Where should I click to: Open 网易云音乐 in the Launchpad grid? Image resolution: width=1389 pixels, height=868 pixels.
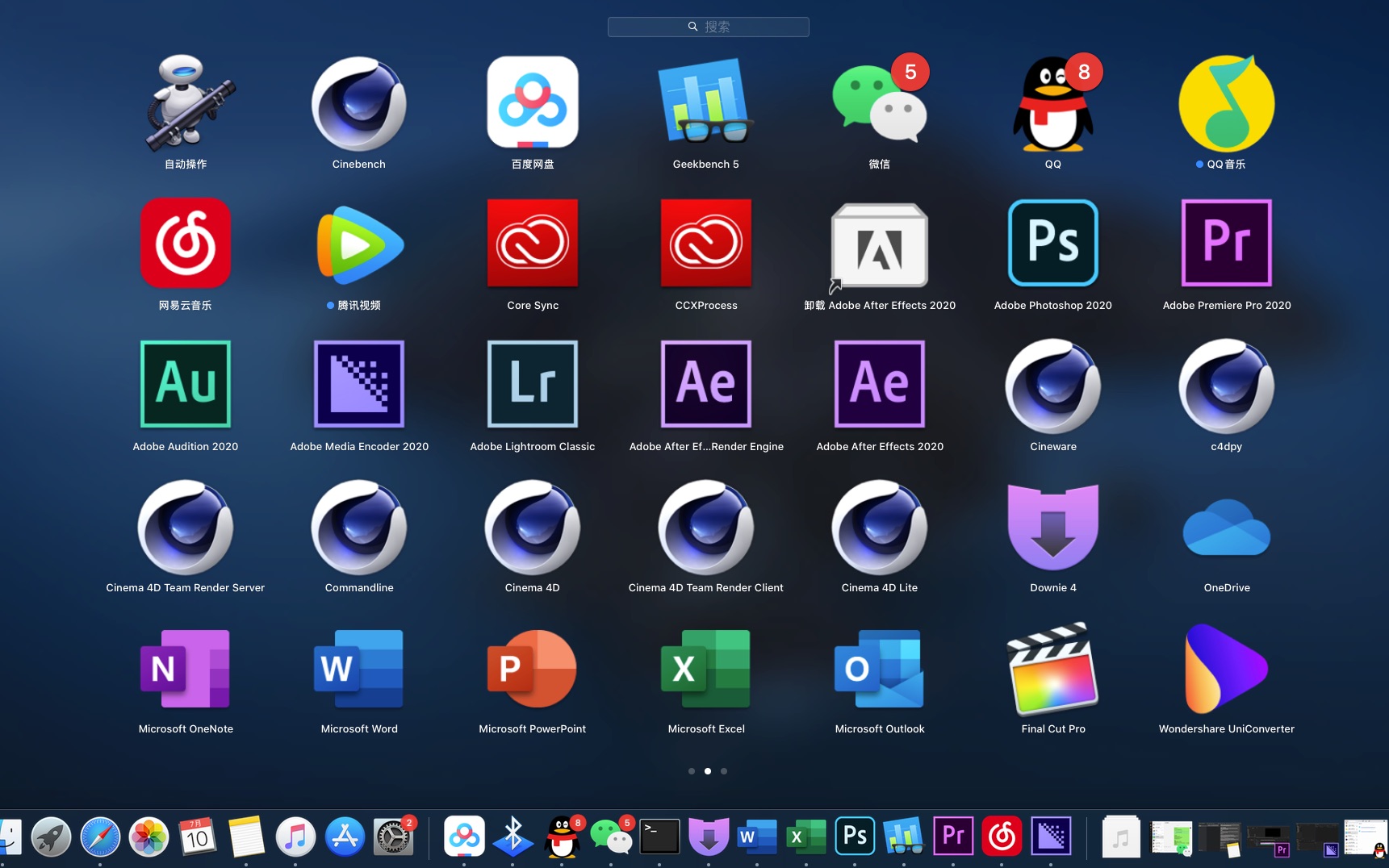(x=186, y=243)
